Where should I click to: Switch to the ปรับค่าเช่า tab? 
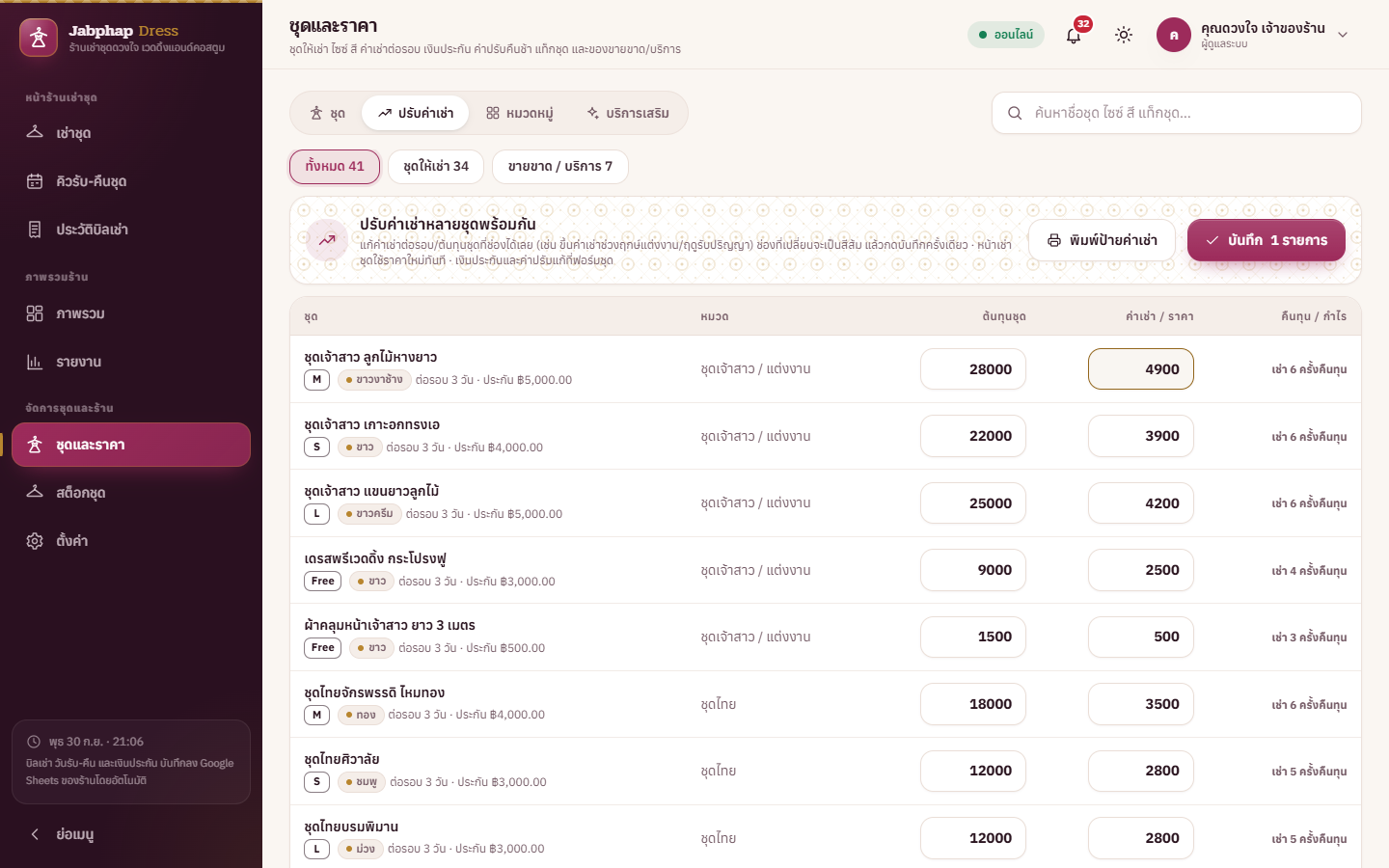pyautogui.click(x=416, y=113)
